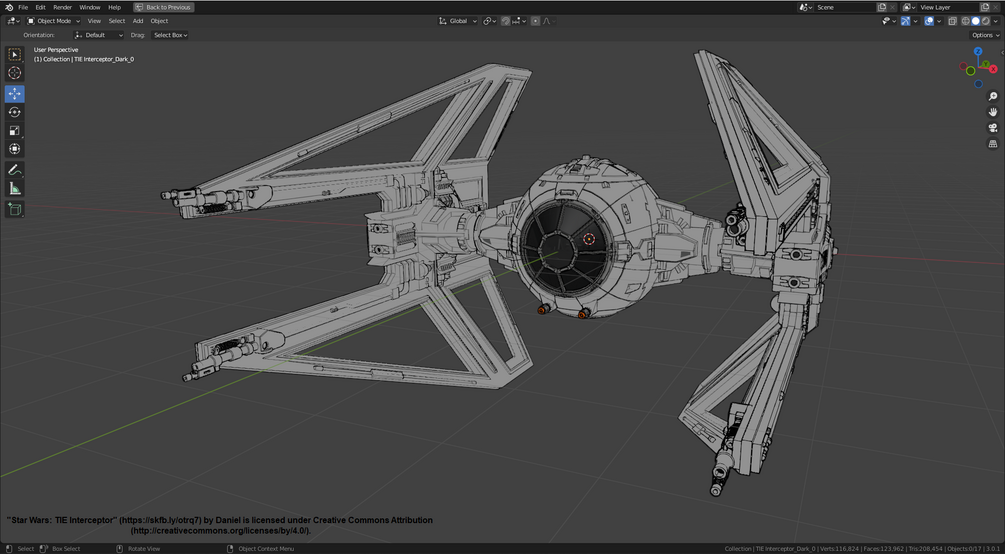Click the Y axis on navigation gizmo
The width and height of the screenshot is (1005, 554).
pos(985,64)
